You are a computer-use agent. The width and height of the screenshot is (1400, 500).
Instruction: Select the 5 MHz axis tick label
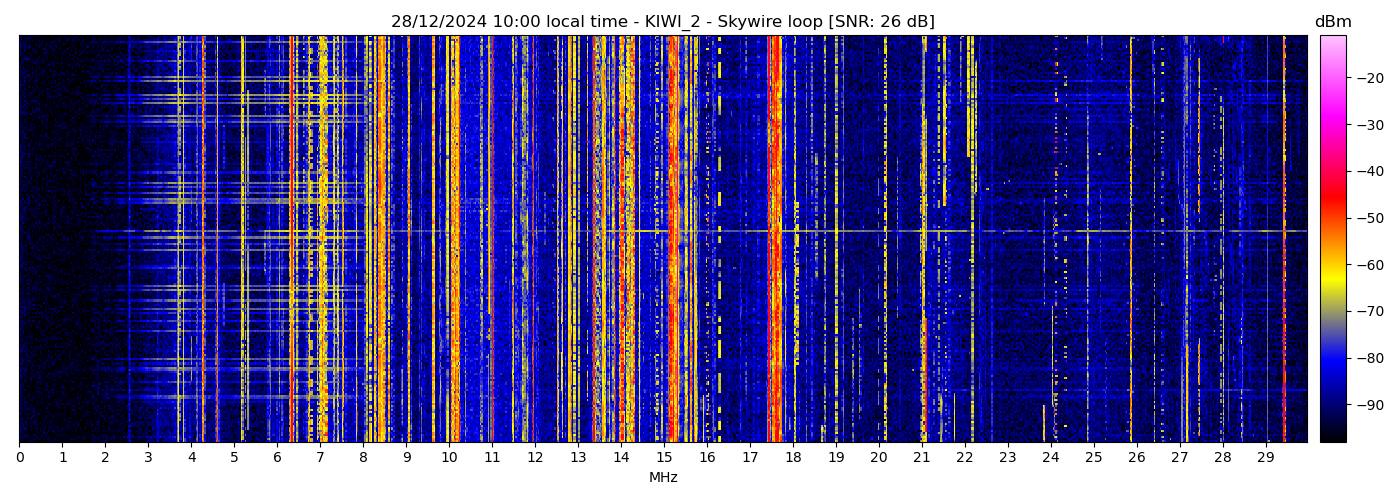(x=234, y=457)
